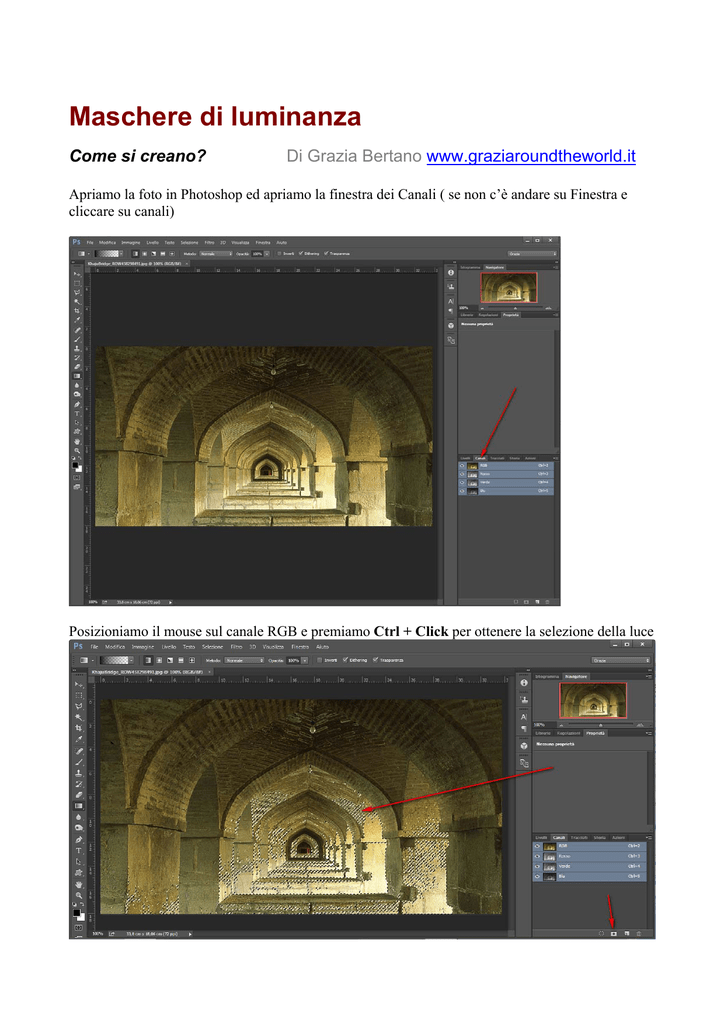
Task: Select the Magic Wand tool in lower screenshot
Action: point(79,717)
